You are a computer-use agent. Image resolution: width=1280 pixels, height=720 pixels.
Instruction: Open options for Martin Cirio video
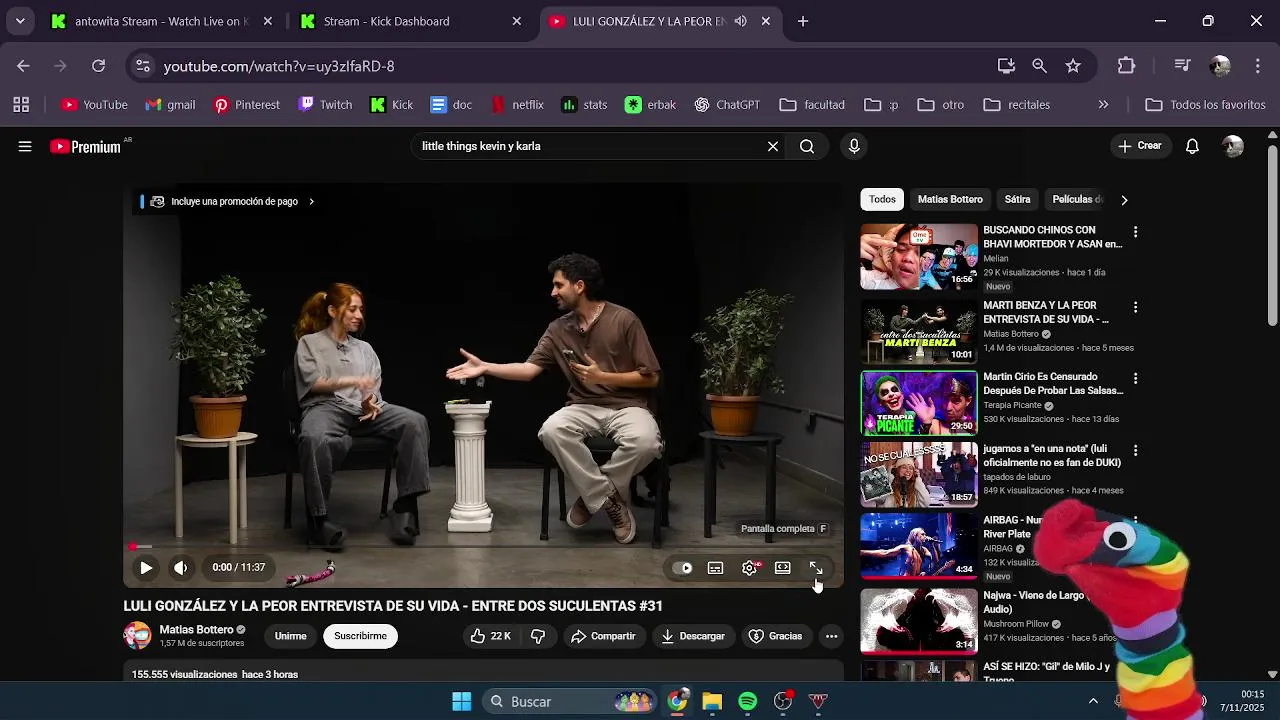[x=1135, y=379]
